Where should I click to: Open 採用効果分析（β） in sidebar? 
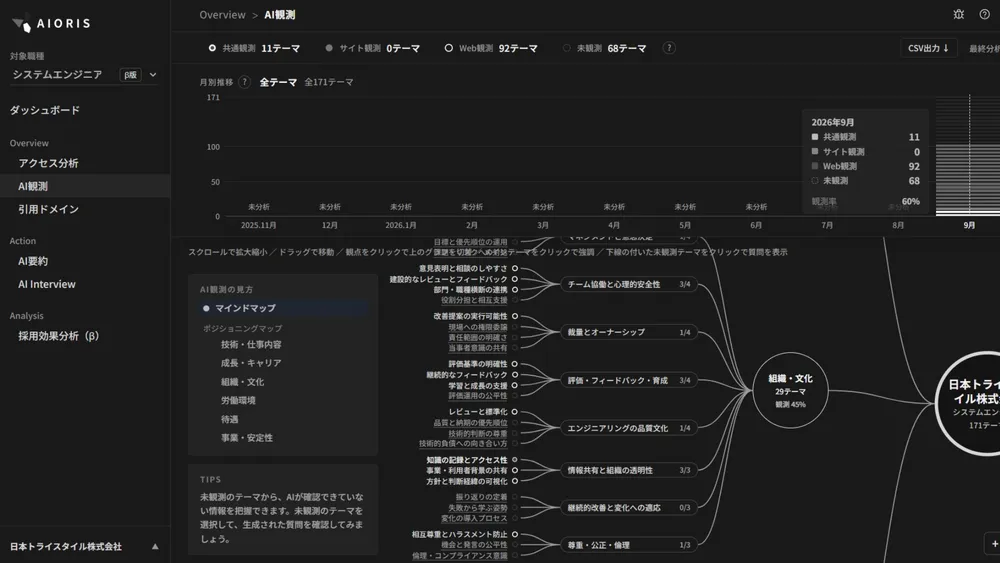tap(59, 336)
